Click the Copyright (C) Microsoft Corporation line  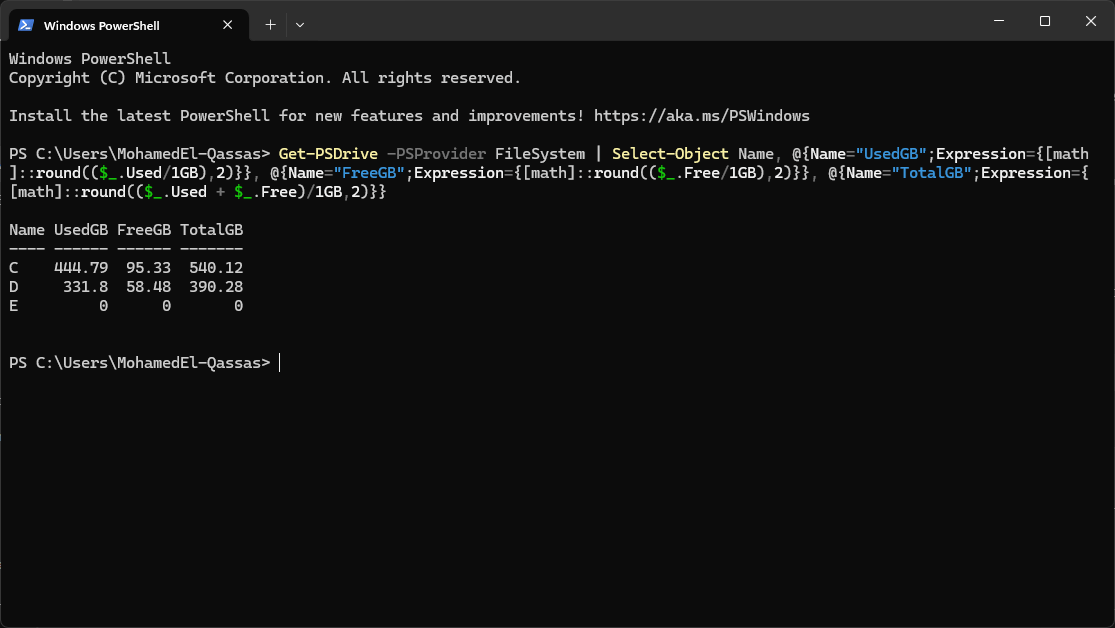click(x=265, y=78)
